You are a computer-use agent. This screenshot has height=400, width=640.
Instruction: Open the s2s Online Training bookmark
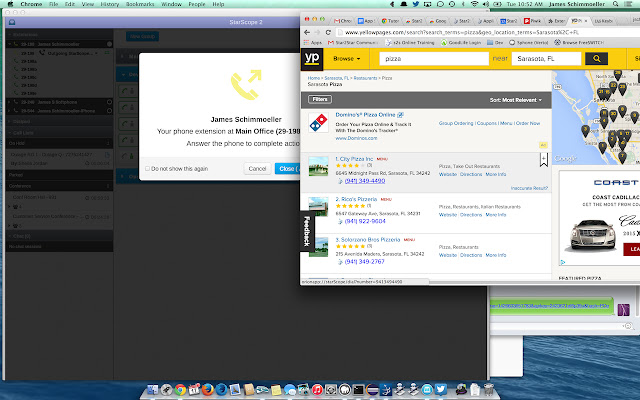(x=410, y=42)
